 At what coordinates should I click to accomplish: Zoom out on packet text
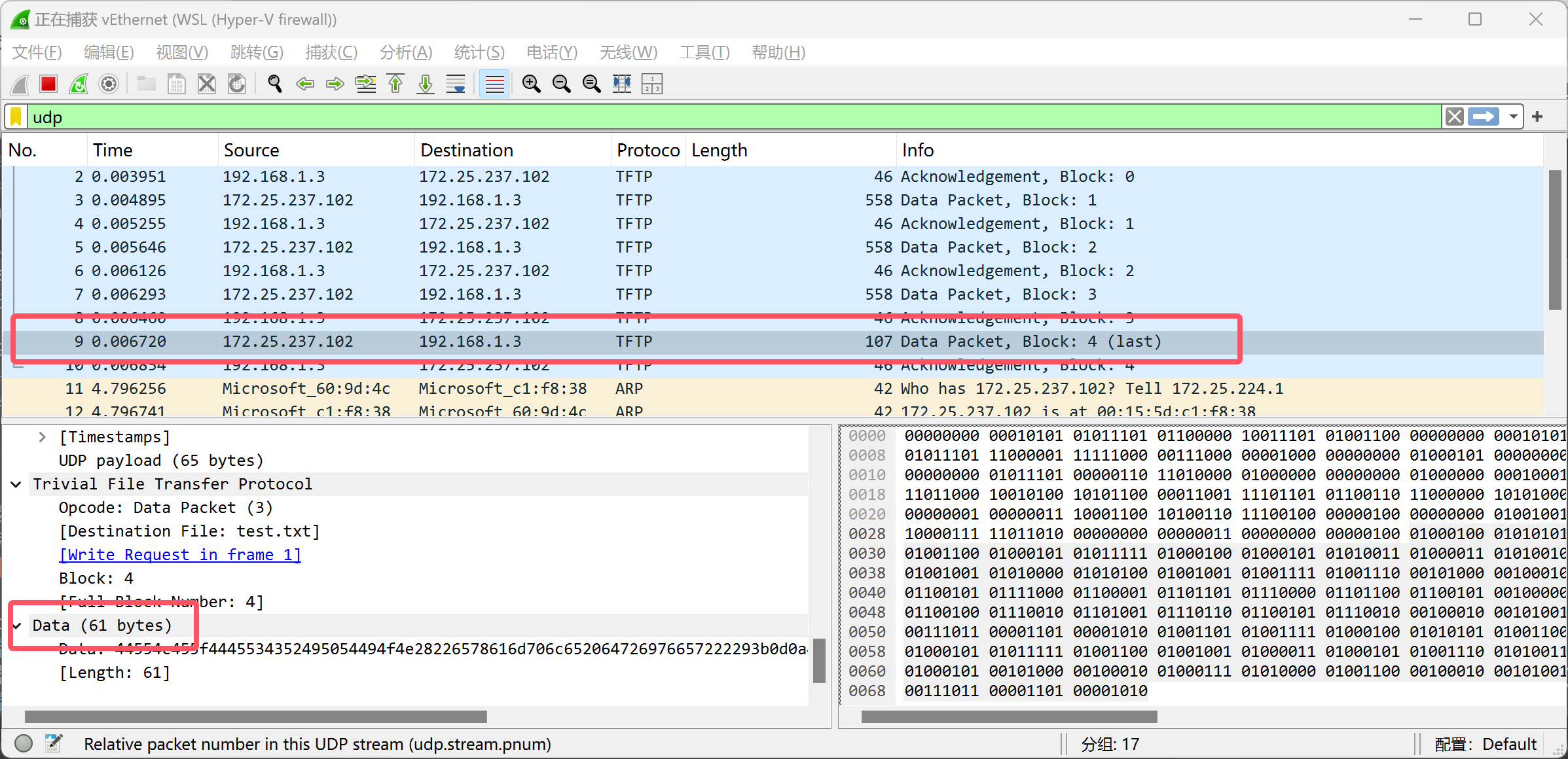tap(561, 84)
